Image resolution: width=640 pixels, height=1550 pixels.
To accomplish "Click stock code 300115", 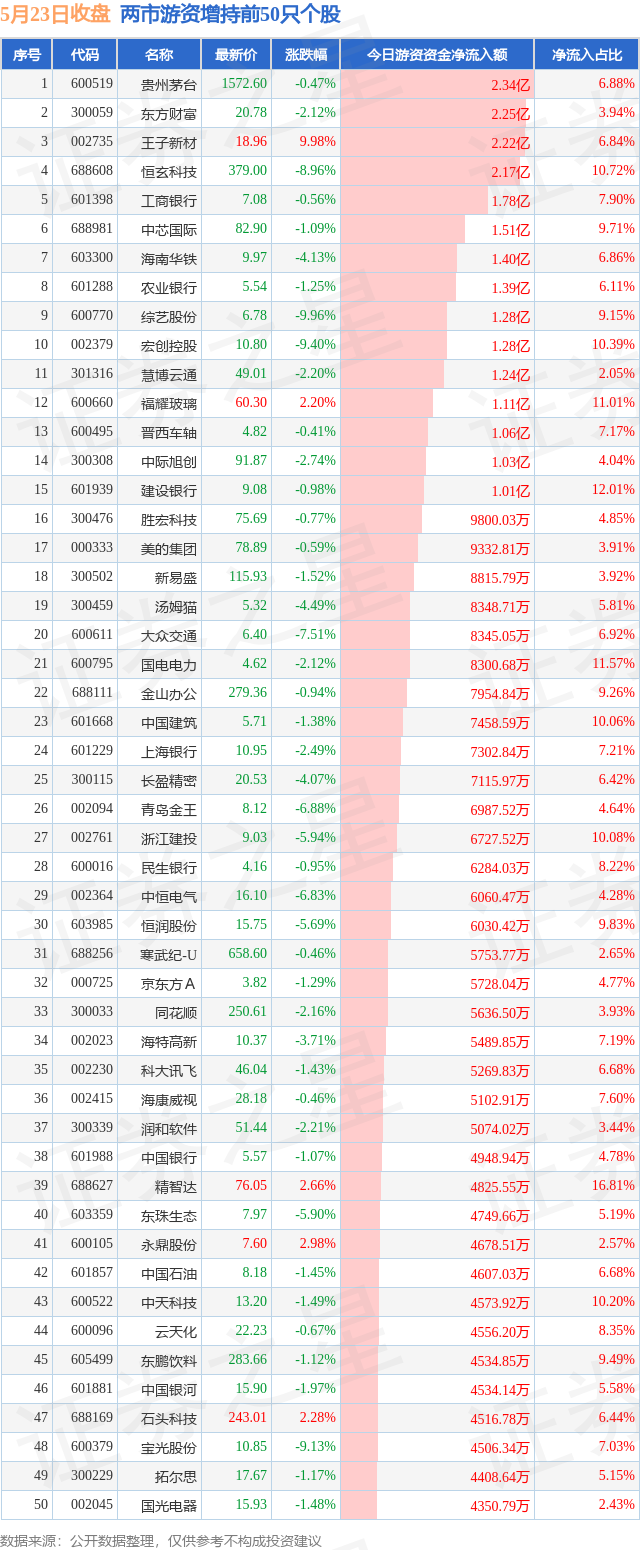I will (x=92, y=780).
